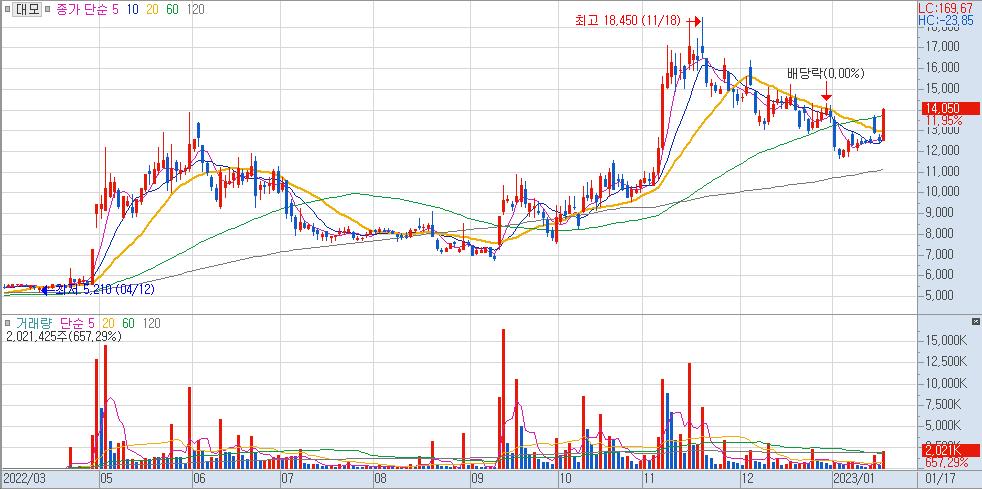
Task: Click the 거래량 volume indicator label
Action: [x=34, y=323]
